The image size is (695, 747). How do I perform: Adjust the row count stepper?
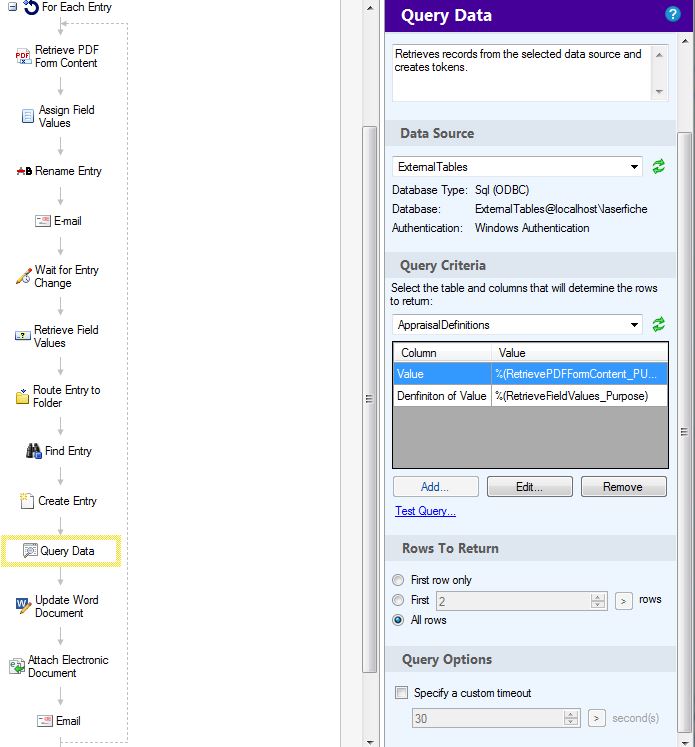click(x=597, y=601)
